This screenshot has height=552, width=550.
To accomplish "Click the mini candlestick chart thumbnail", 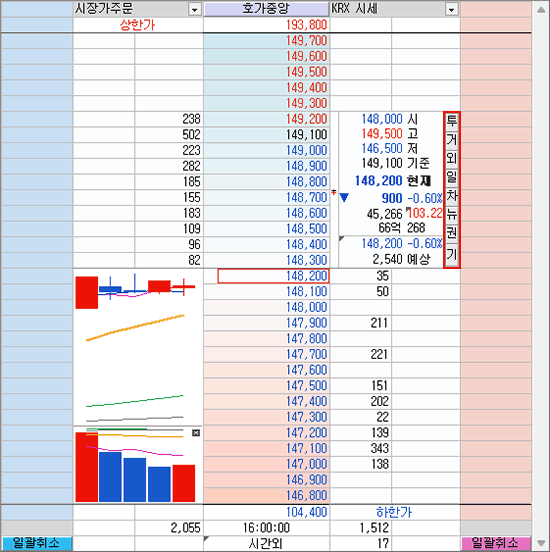I will coord(138,347).
